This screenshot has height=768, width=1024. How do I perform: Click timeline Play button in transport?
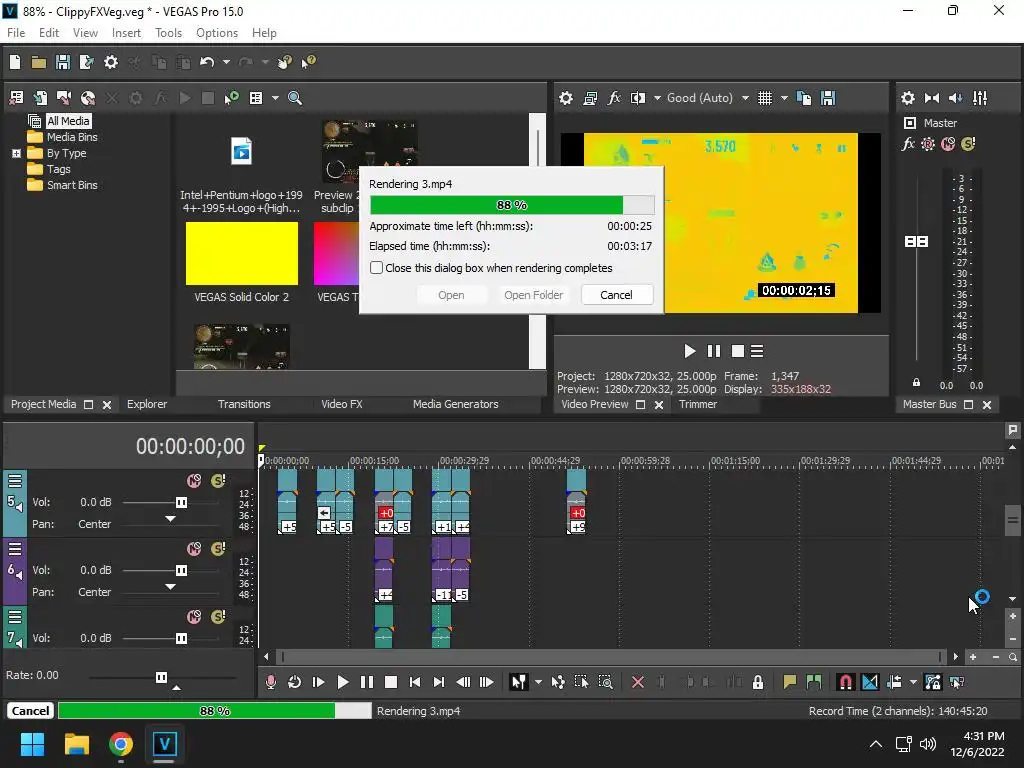coord(342,682)
